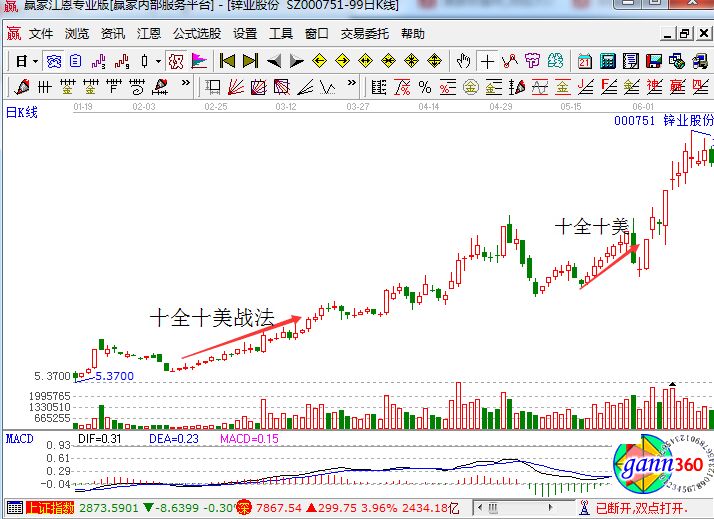Click the 上证指数 status bar label
The height and width of the screenshot is (519, 714).
click(50, 508)
